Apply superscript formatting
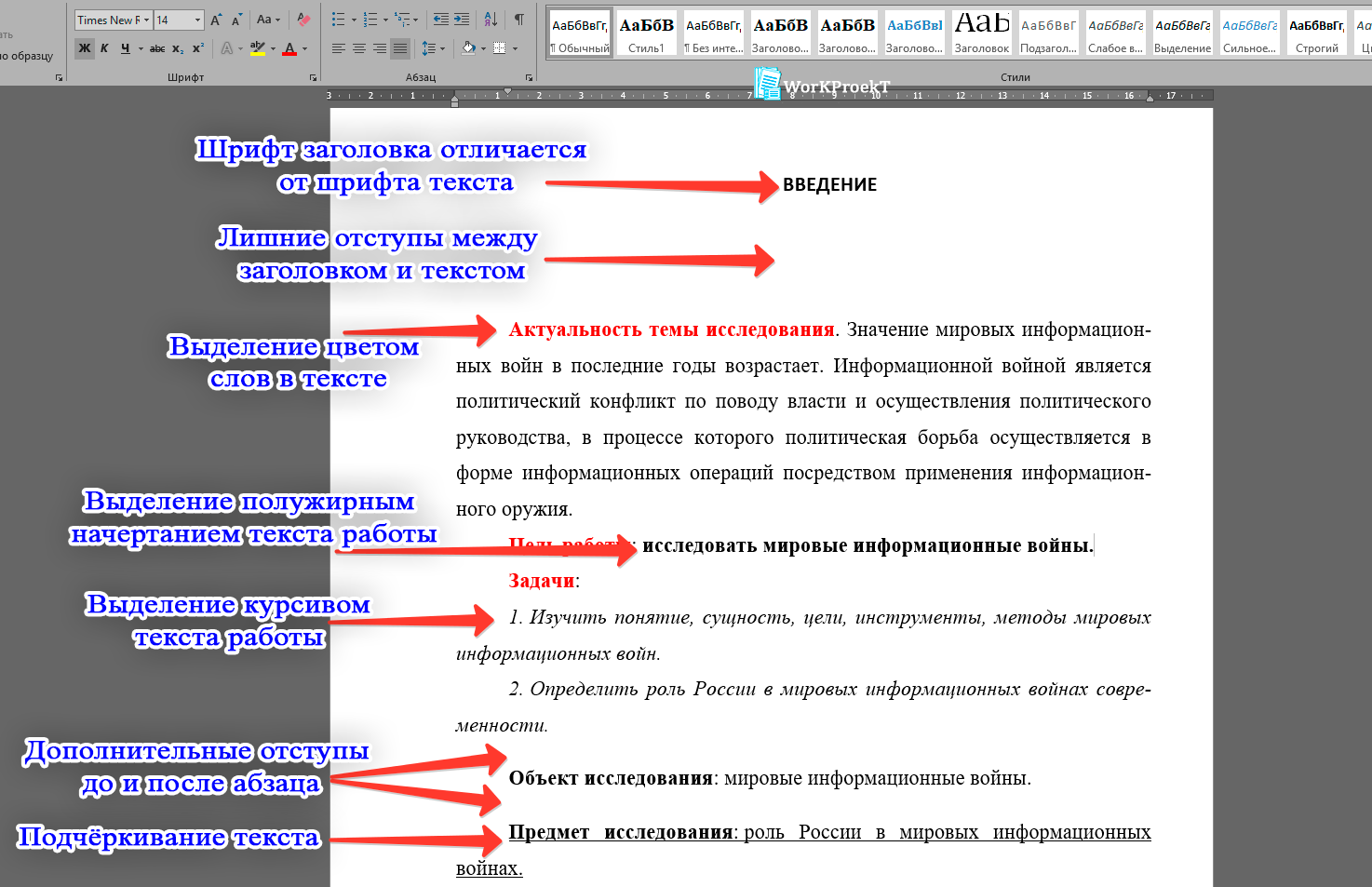The width and height of the screenshot is (1372, 887). point(197,47)
